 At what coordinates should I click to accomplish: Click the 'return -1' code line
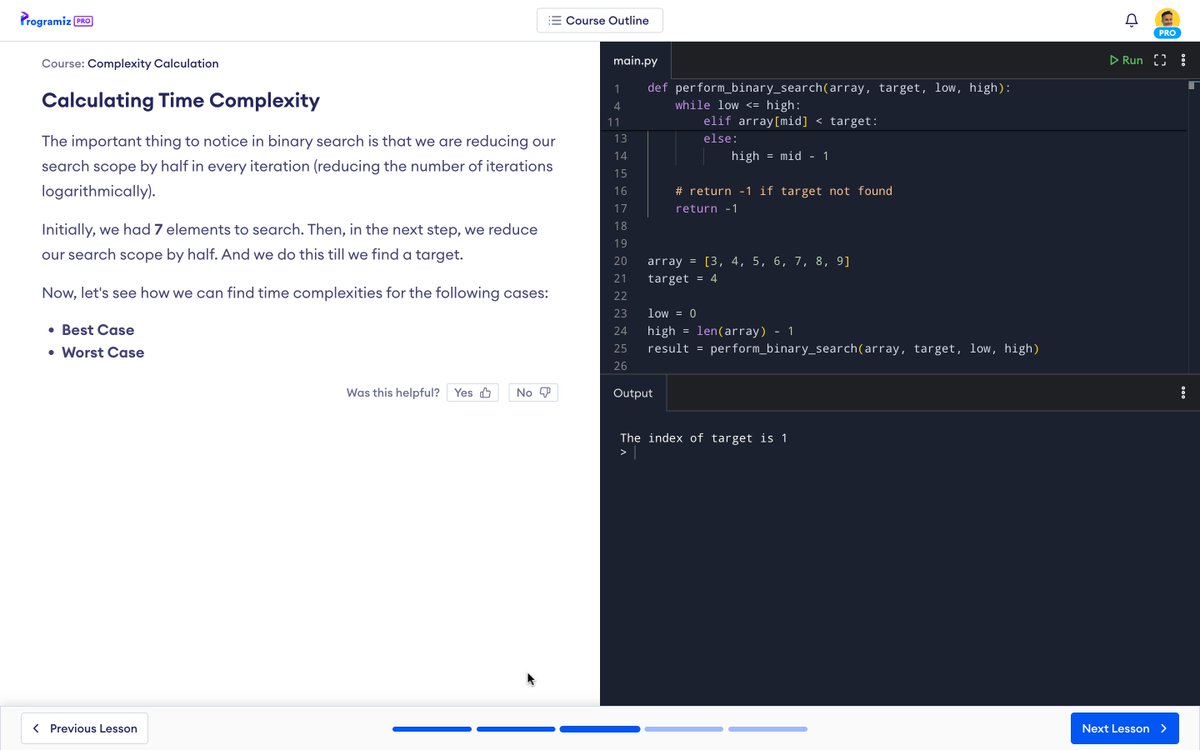click(x=706, y=209)
